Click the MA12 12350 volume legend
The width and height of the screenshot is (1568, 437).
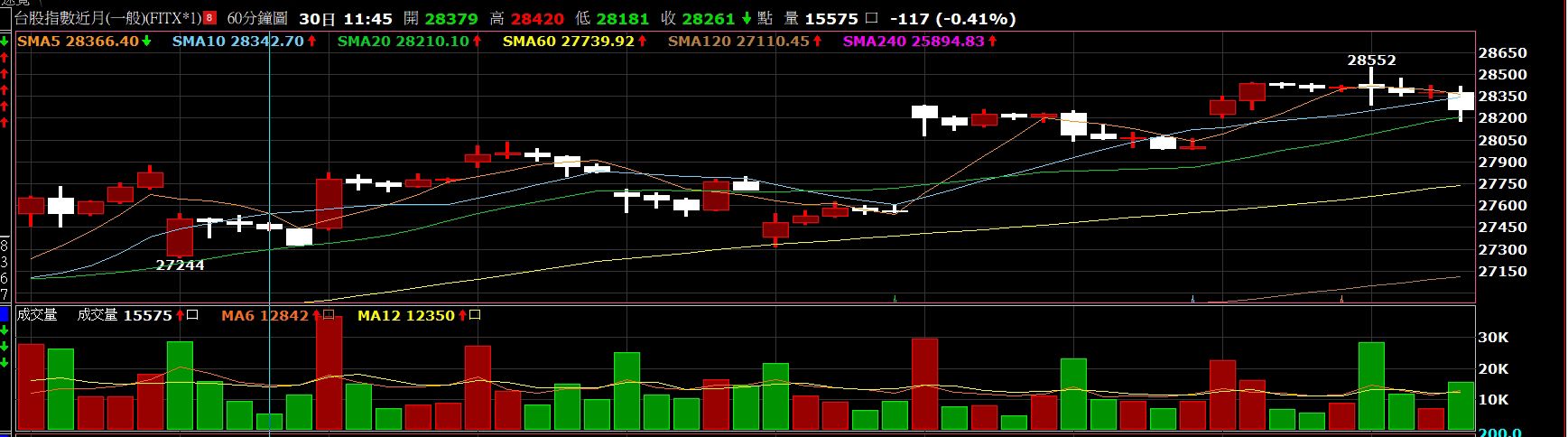point(406,315)
